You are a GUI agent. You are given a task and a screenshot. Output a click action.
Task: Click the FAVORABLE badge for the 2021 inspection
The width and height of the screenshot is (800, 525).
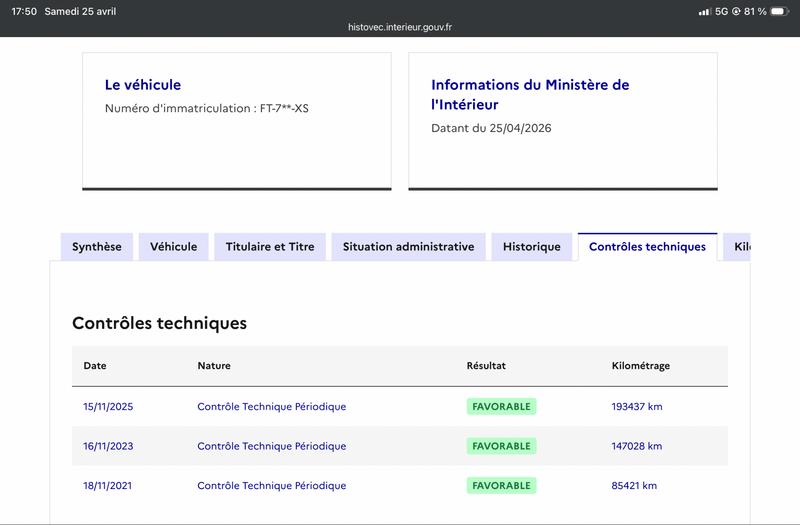(501, 486)
